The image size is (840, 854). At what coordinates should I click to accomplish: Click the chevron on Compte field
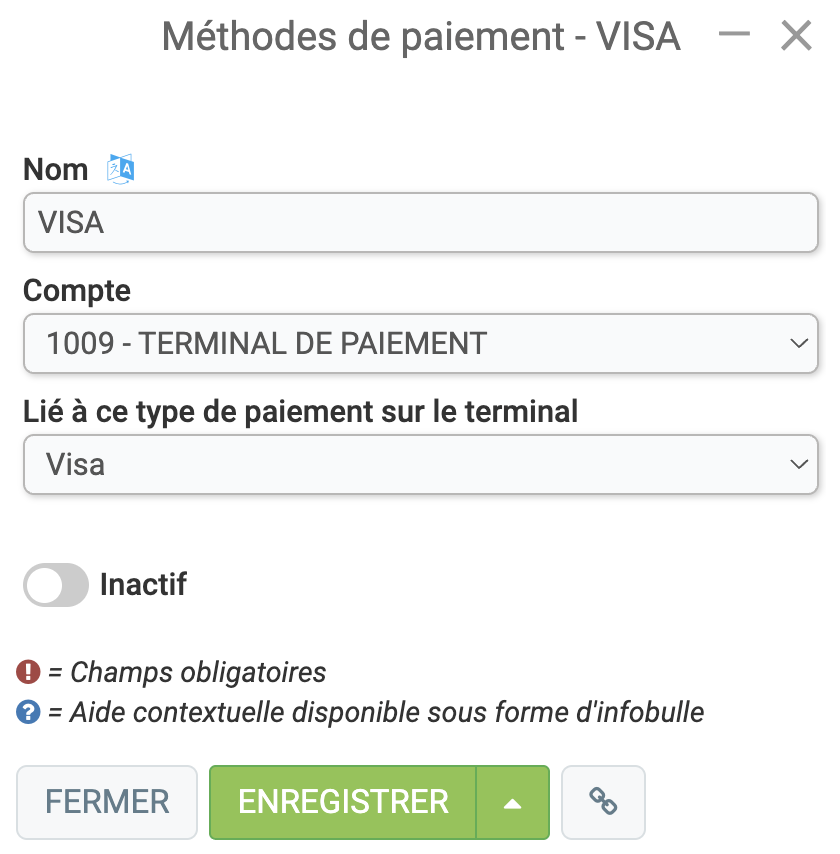799,343
